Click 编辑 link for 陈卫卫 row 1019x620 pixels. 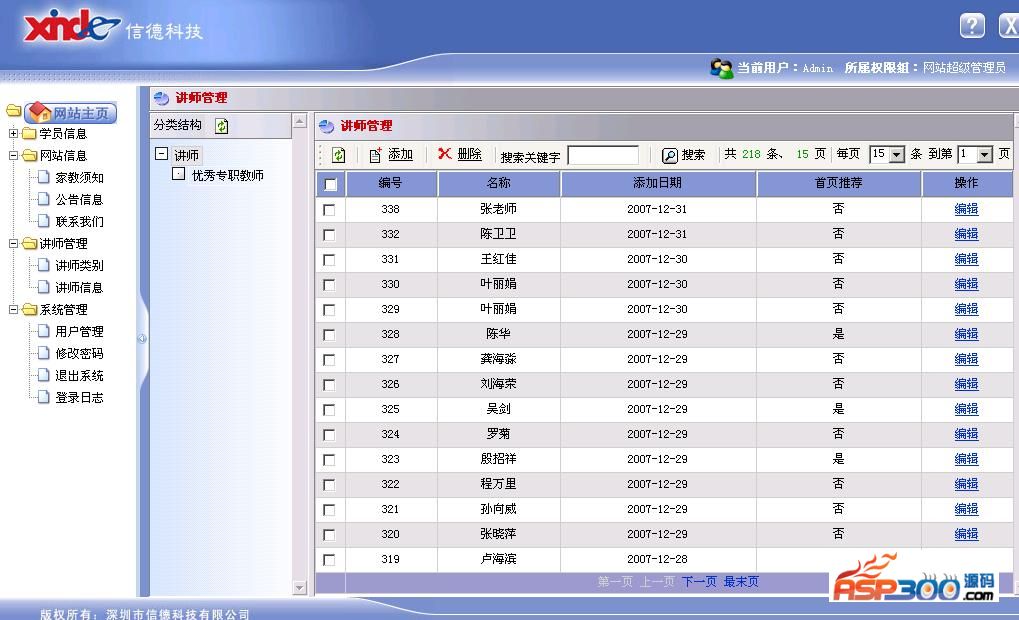(x=966, y=234)
